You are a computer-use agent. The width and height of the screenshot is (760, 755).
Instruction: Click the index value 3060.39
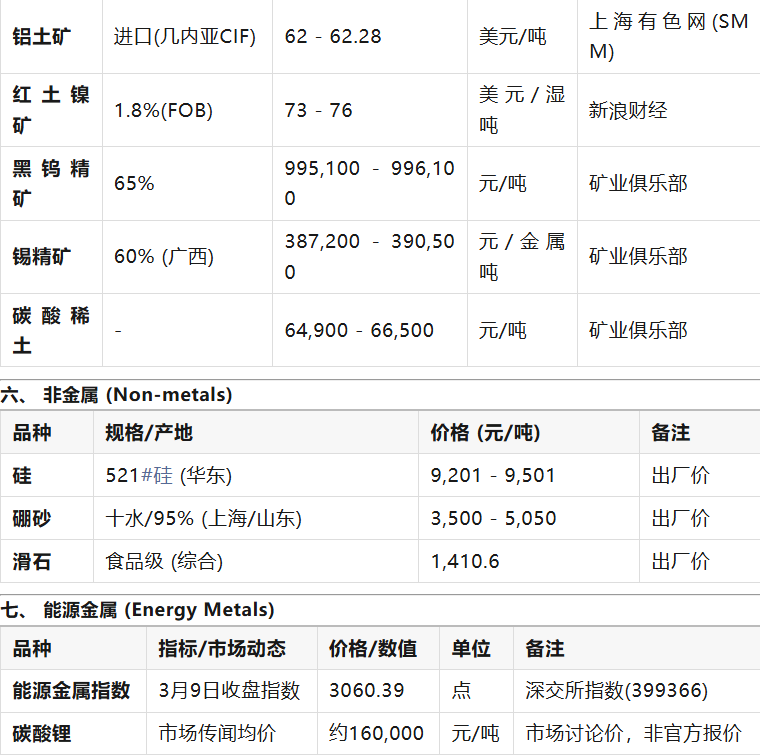366,690
